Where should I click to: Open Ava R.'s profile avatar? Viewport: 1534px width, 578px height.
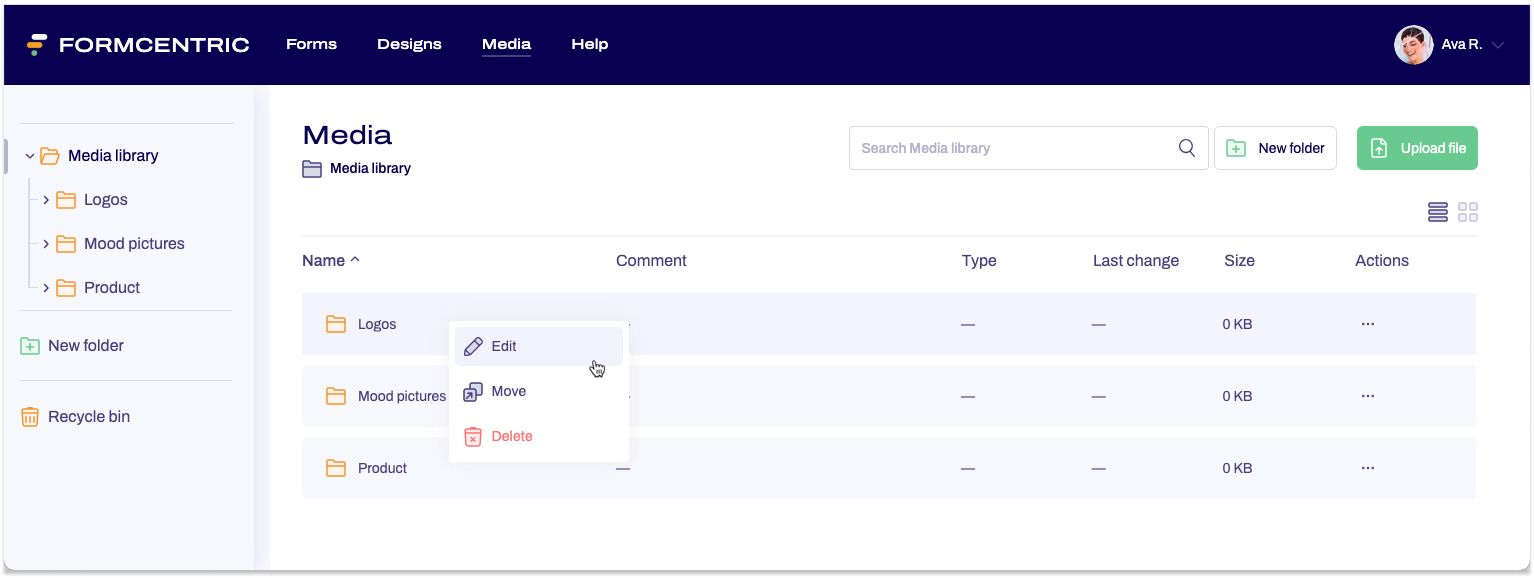[1413, 44]
